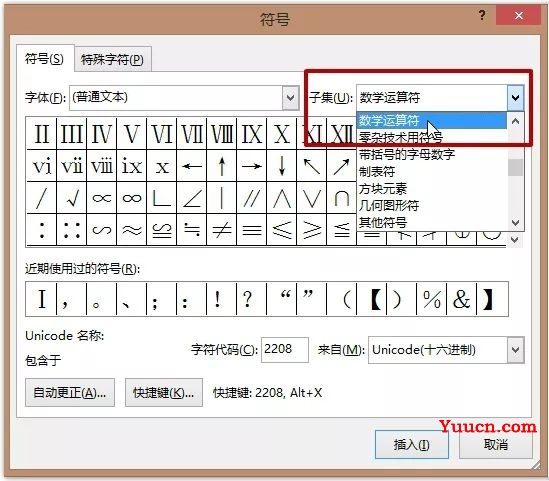Select Roman numeral Ⅴ symbol
The width and height of the screenshot is (549, 481).
point(132,134)
